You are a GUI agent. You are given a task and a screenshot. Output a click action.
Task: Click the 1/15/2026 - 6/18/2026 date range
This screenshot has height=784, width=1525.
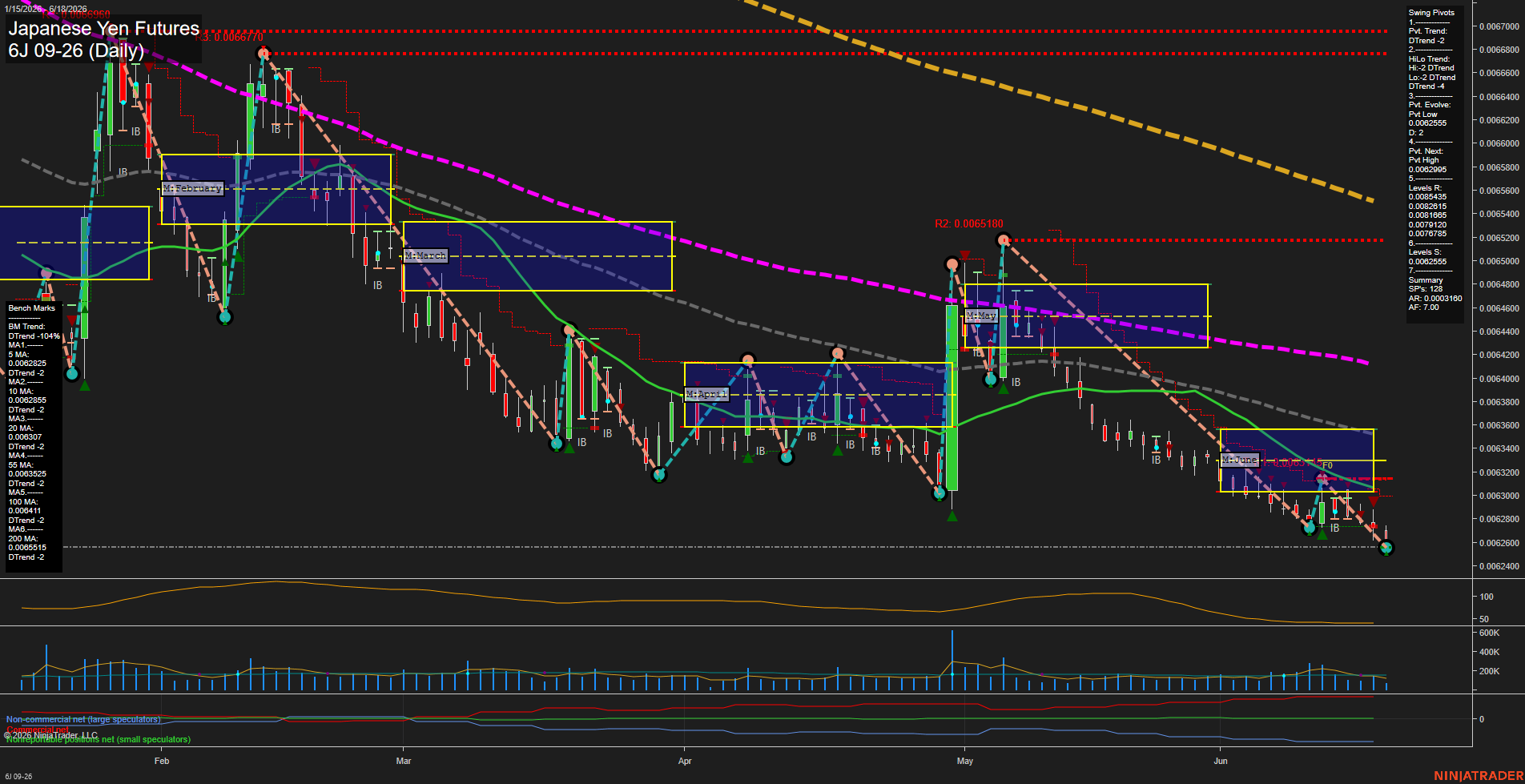click(x=46, y=9)
